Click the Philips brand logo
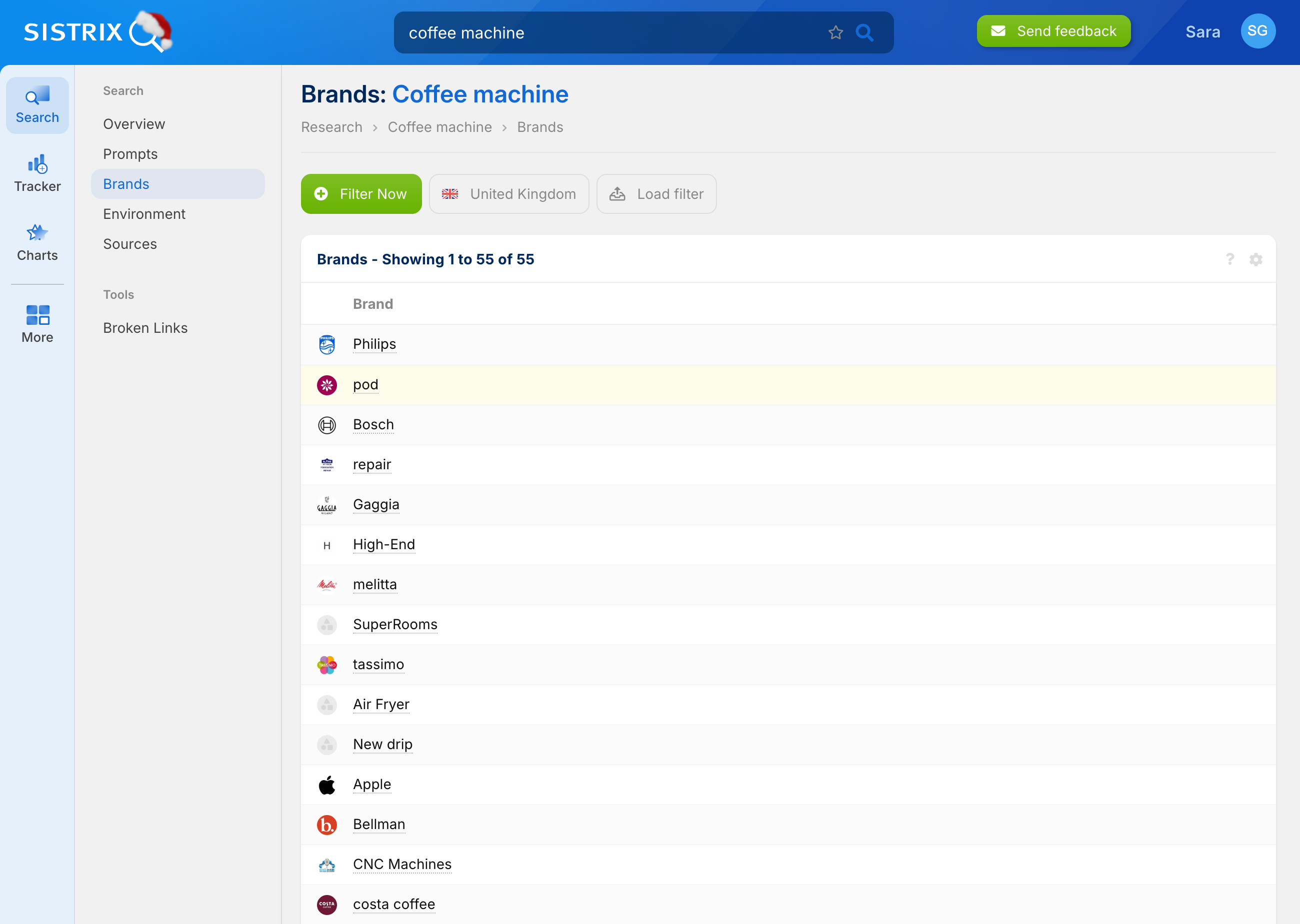 [x=327, y=344]
